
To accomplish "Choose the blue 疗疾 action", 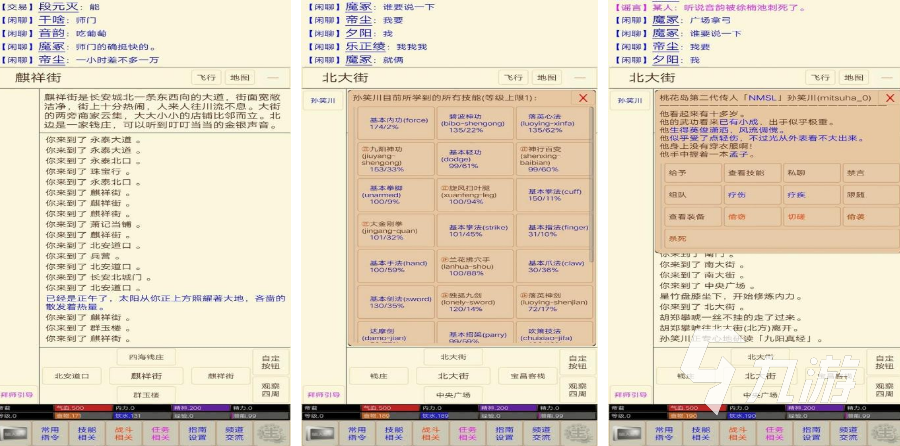I will (811, 195).
